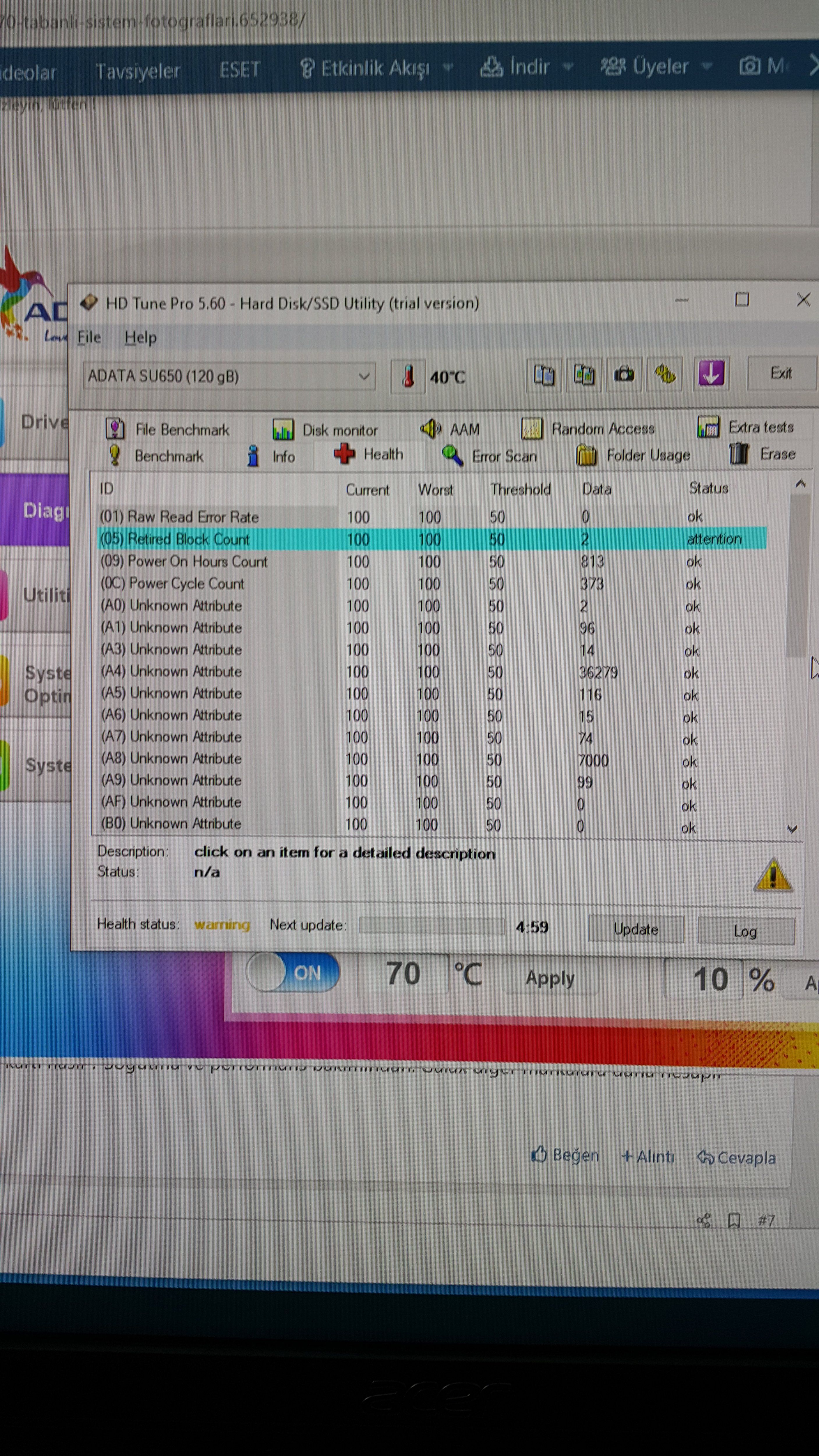
Task: Bookmark post using the bookmark icon
Action: coord(734,1220)
